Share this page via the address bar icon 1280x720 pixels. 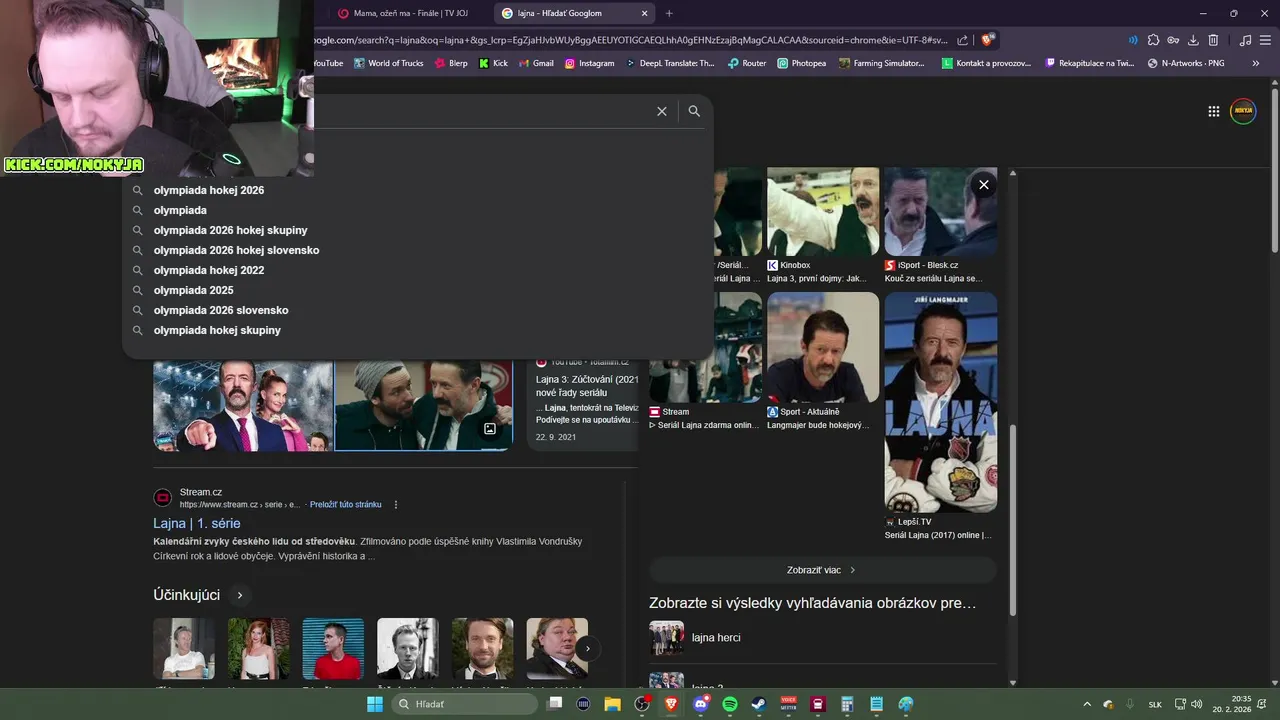point(962,40)
